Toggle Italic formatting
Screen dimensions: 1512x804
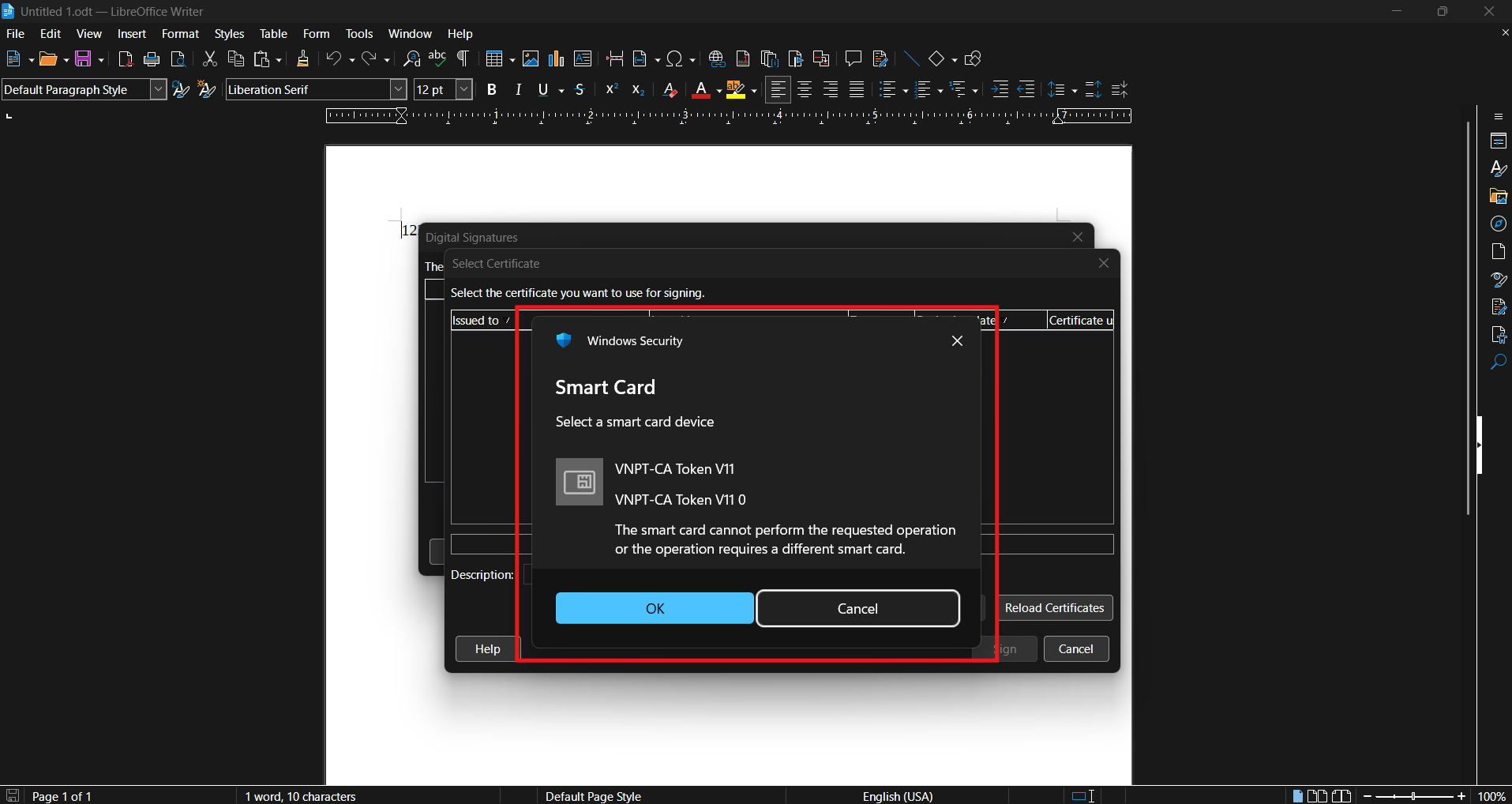tap(519, 90)
